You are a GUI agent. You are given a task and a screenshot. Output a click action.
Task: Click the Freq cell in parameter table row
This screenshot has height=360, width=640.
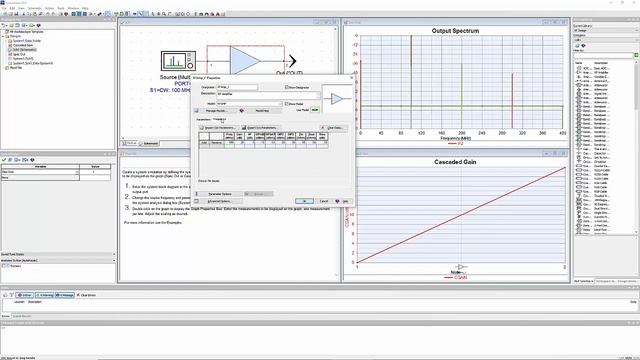(x=229, y=142)
